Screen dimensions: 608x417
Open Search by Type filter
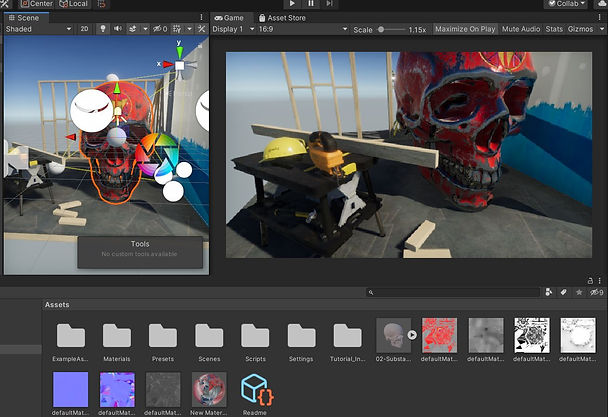(x=549, y=292)
